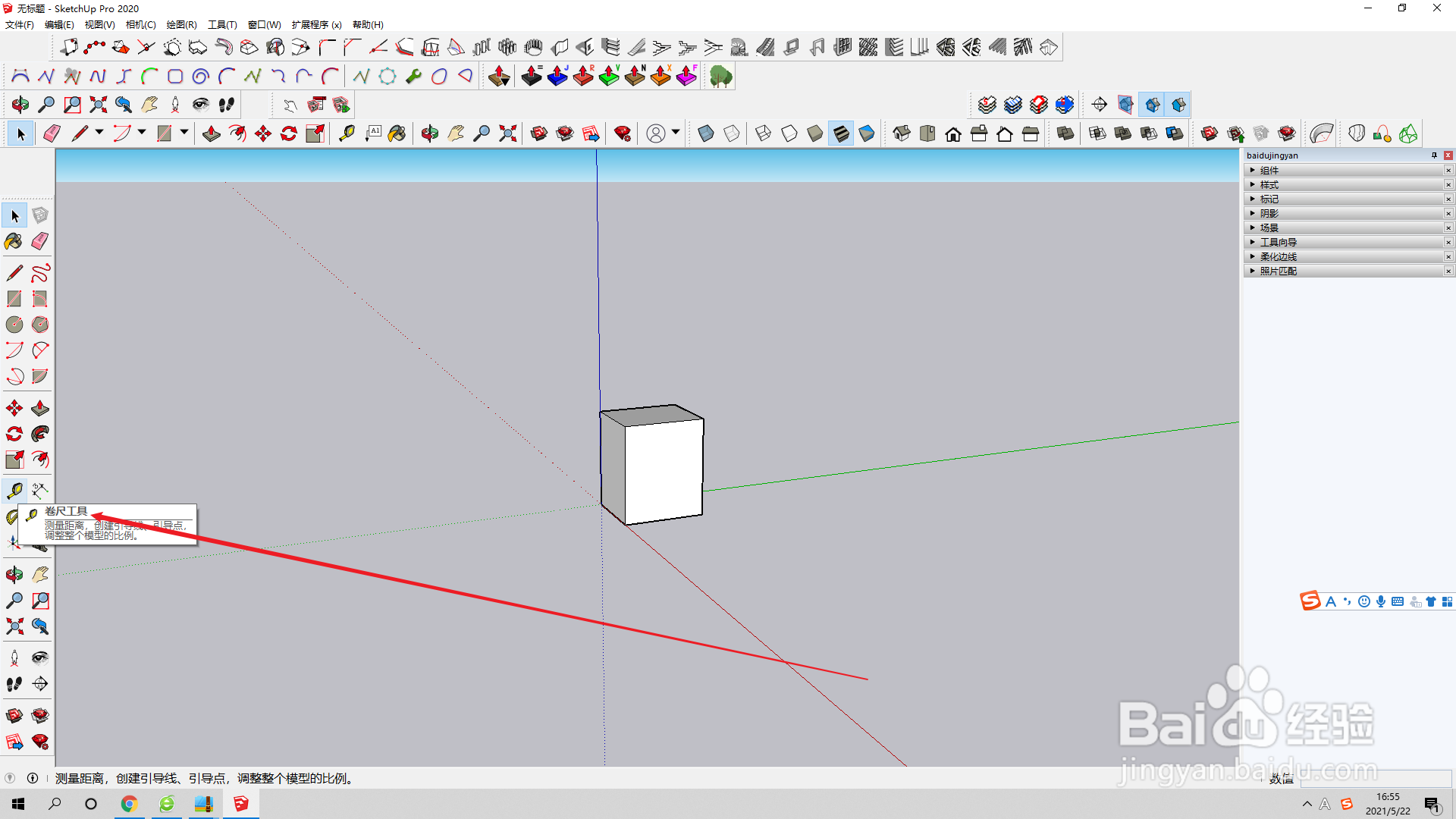Select the Circle tool in left toolbar

tap(14, 325)
